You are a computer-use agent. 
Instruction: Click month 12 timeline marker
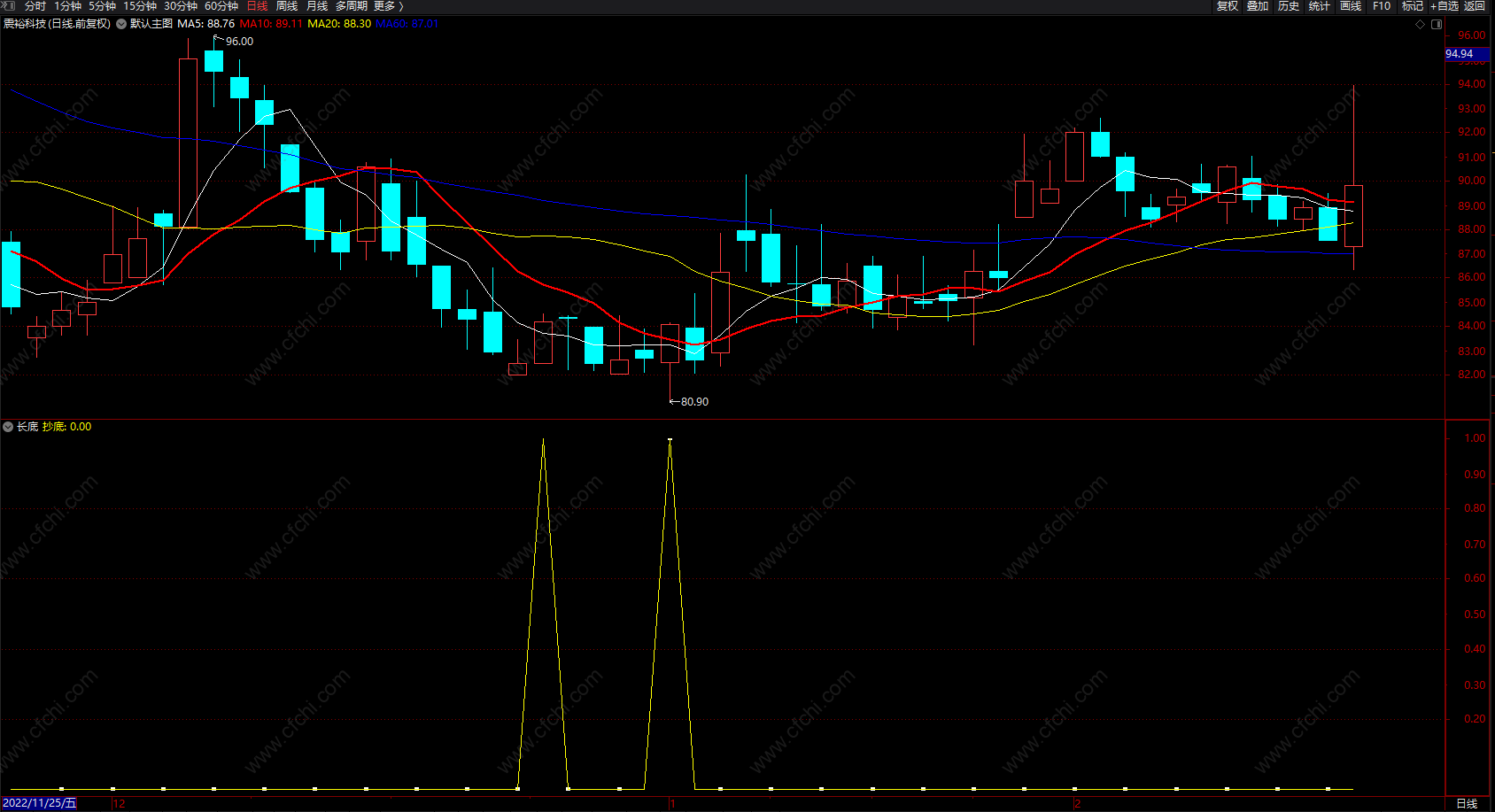(x=119, y=804)
